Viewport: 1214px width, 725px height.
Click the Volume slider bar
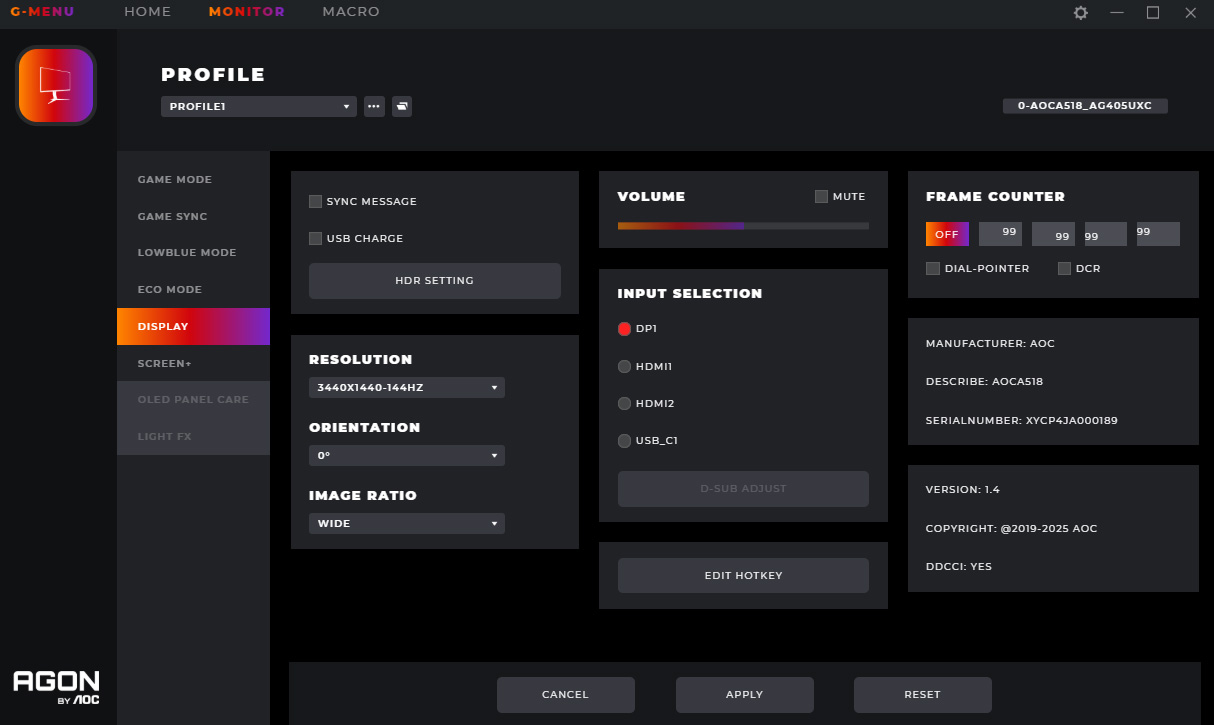[742, 226]
